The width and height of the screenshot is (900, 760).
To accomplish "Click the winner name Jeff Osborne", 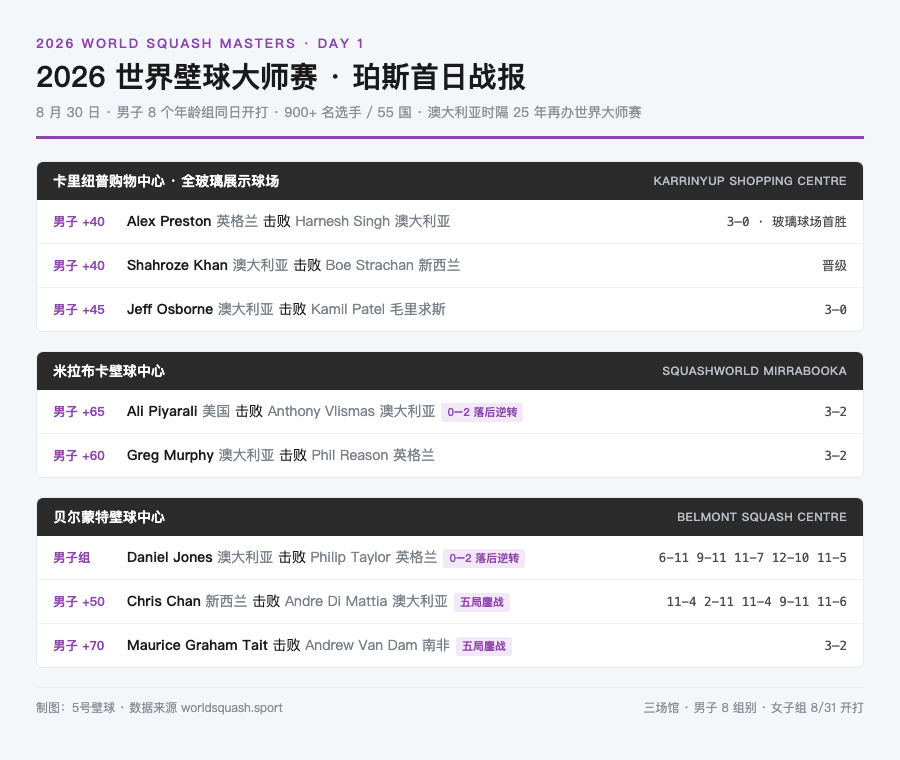I will click(x=170, y=309).
